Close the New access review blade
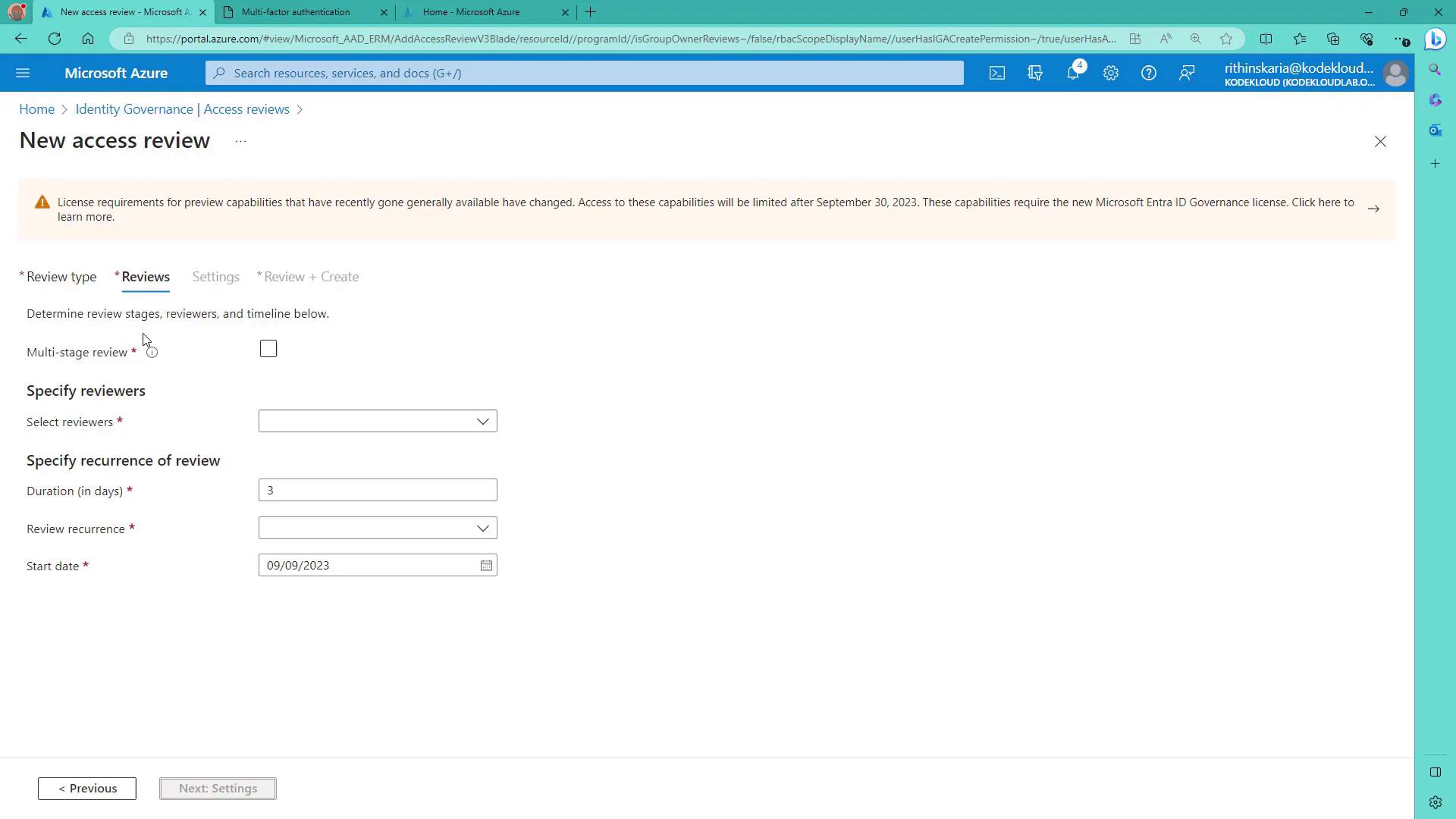Screen dimensions: 1456x819 [x=1380, y=142]
